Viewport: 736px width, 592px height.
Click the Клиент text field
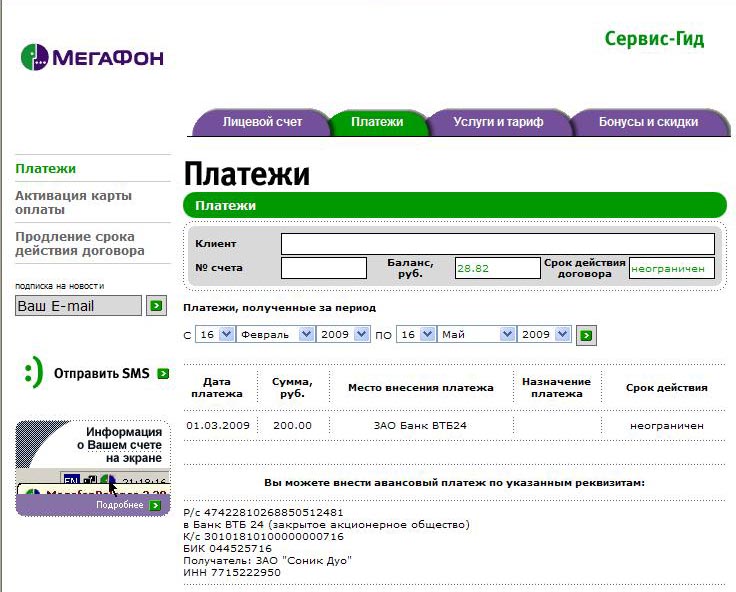click(x=497, y=244)
